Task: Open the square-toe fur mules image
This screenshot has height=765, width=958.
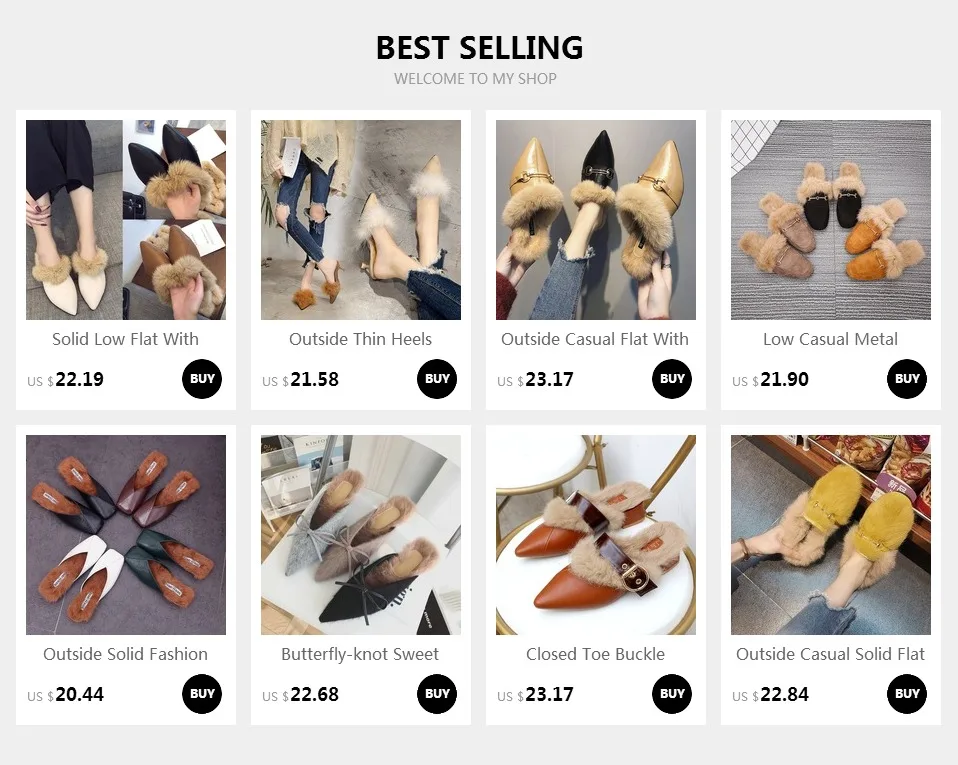Action: [126, 535]
